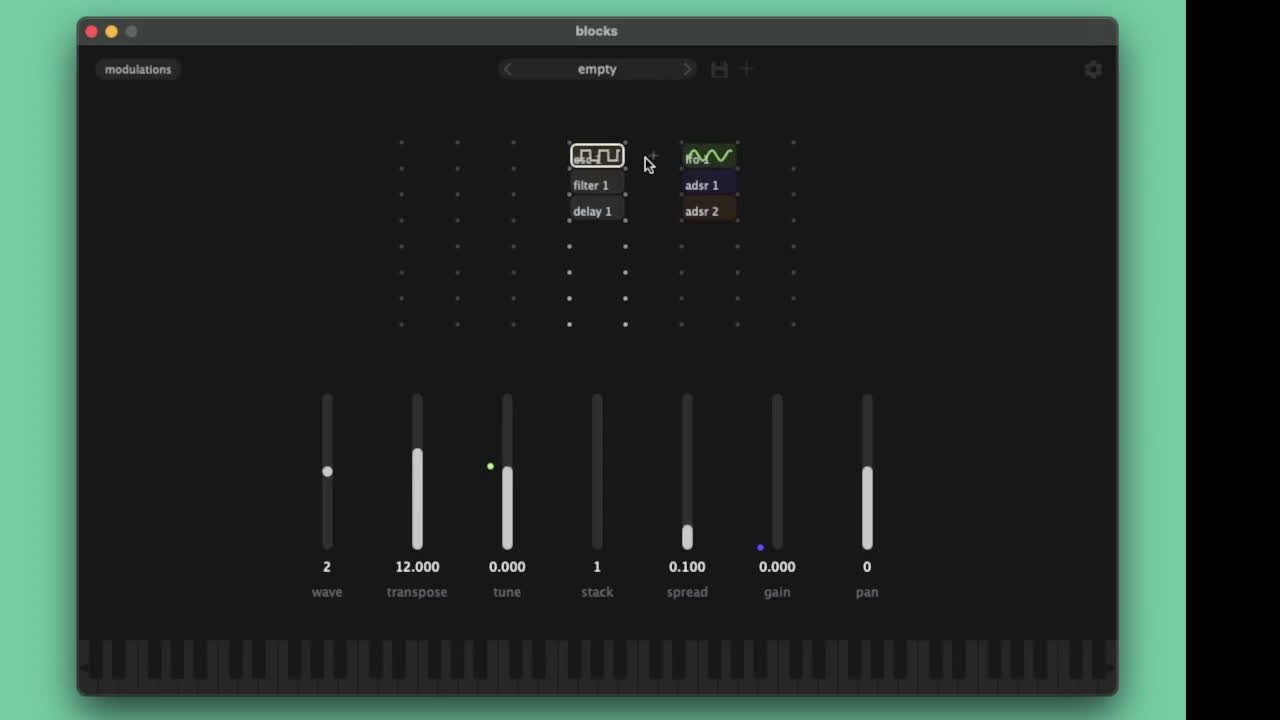This screenshot has height=720, width=1280.
Task: Click the purple modulation dot beside gain
Action: point(760,547)
